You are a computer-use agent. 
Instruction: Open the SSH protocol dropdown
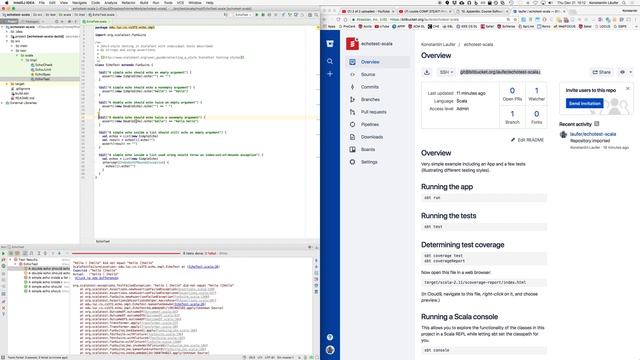pyautogui.click(x=446, y=72)
